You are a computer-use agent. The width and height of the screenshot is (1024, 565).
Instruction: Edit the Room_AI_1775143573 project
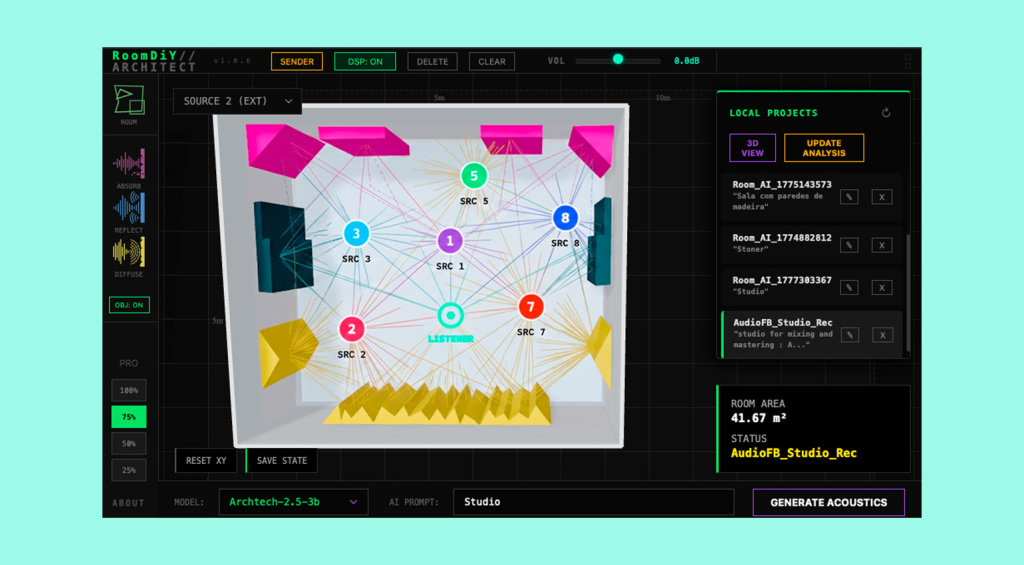tap(849, 197)
